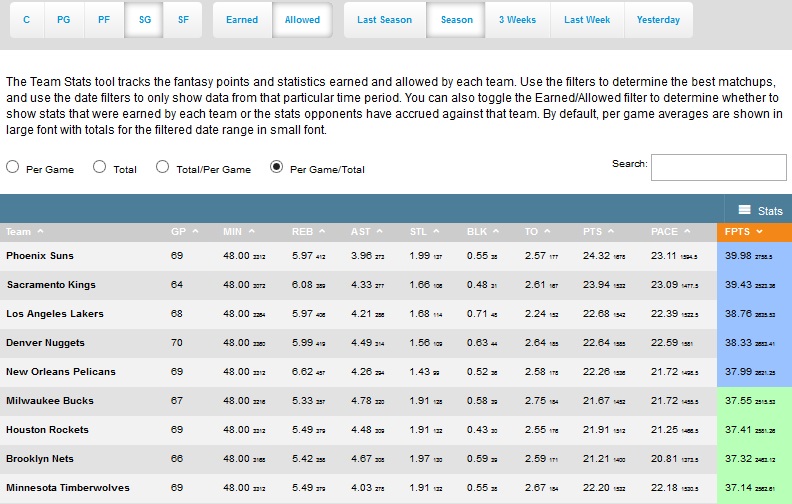Filter by SF position
Screen dimensions: 792x504
[183, 20]
